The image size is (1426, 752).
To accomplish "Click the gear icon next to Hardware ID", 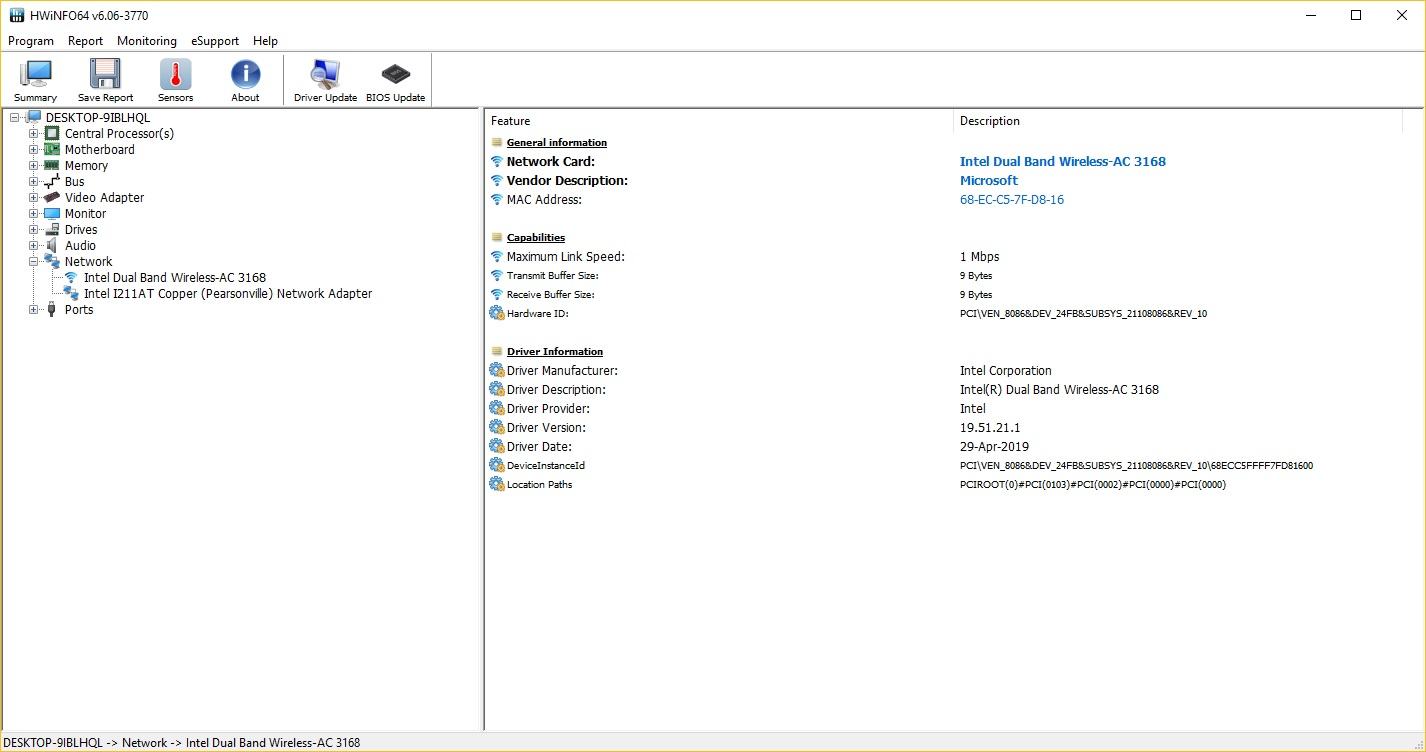I will (x=497, y=313).
